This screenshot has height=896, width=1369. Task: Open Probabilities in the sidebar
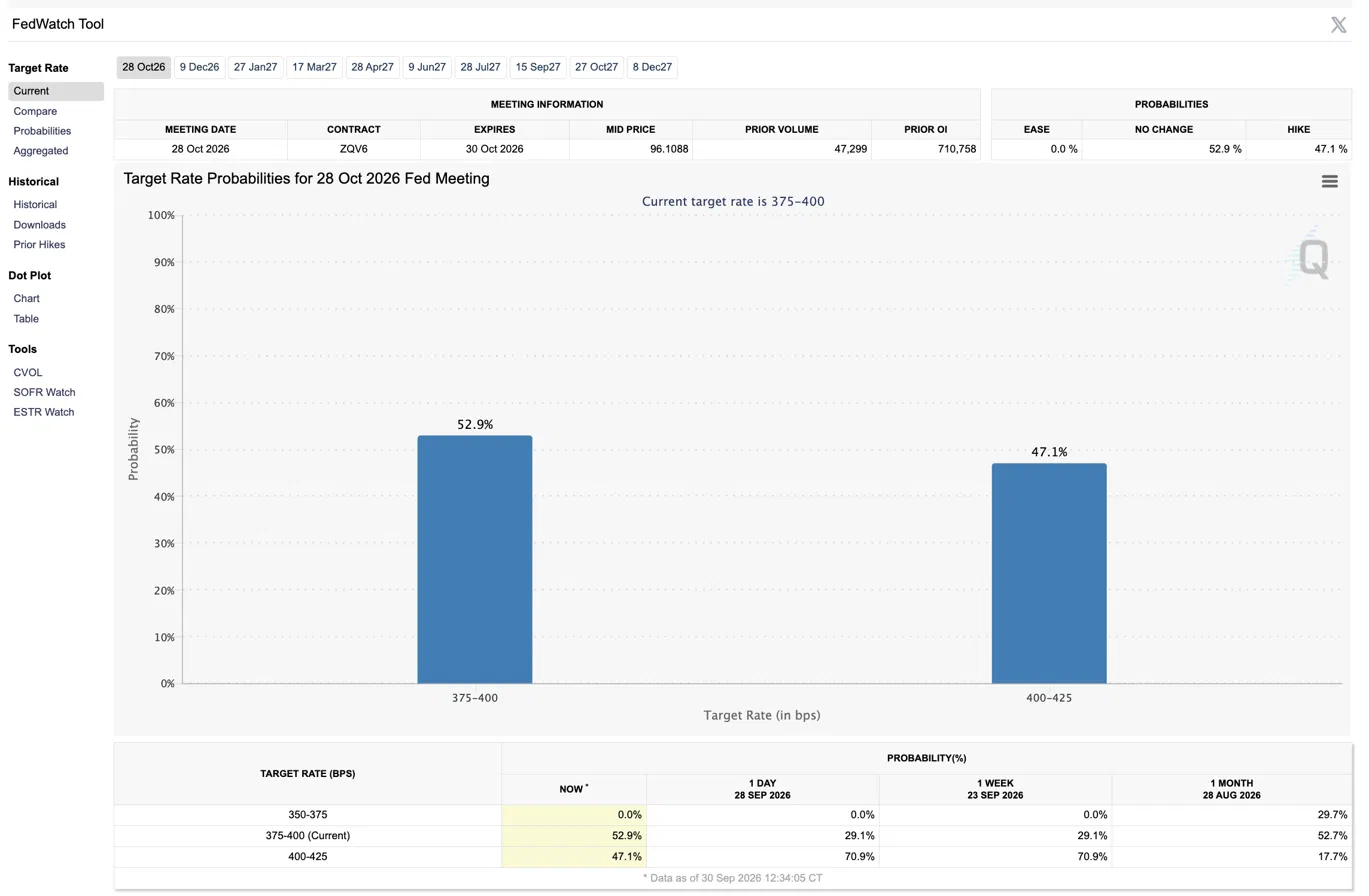point(42,131)
